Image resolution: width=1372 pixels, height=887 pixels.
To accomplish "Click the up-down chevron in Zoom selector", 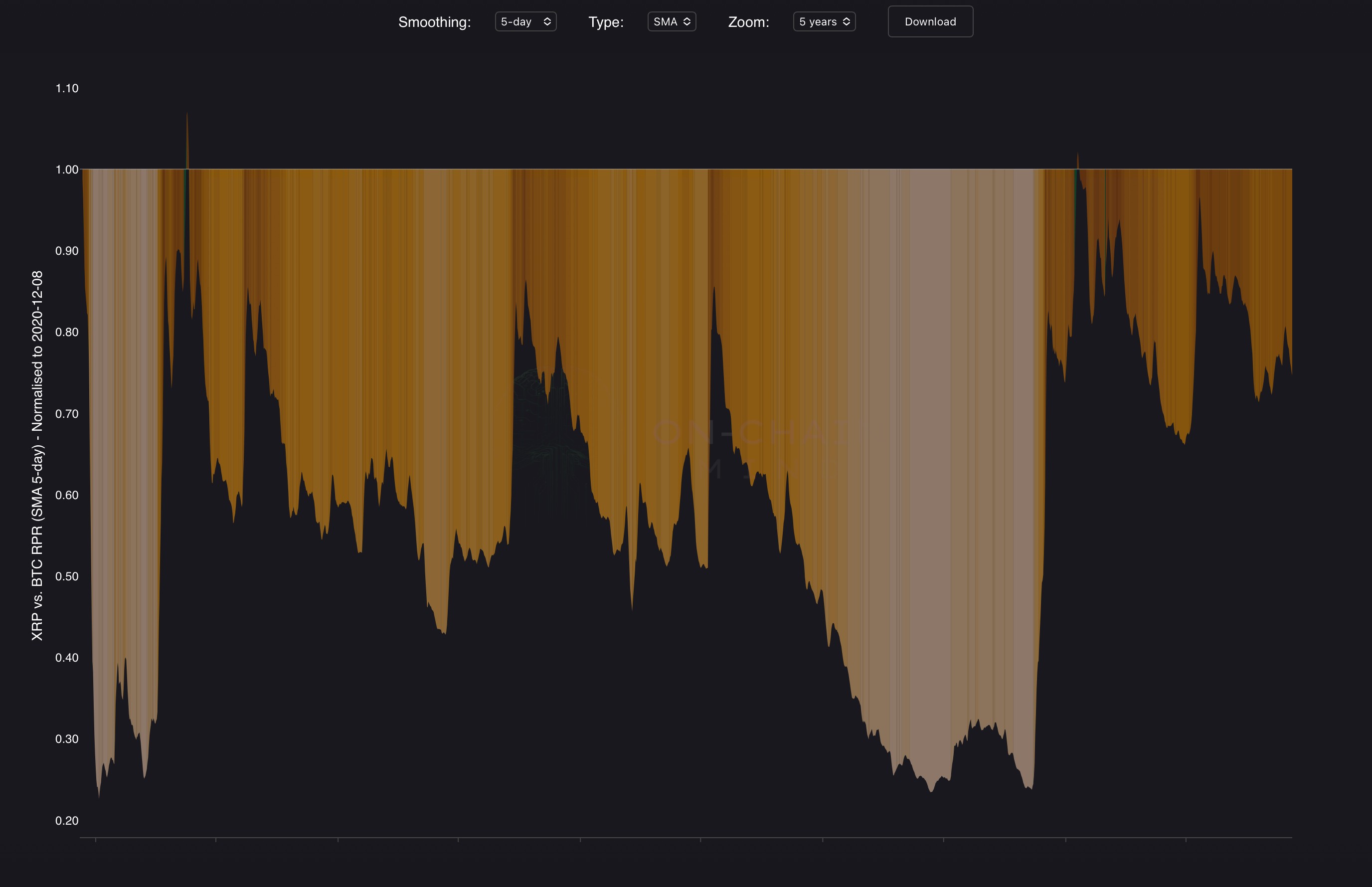I will click(x=847, y=22).
